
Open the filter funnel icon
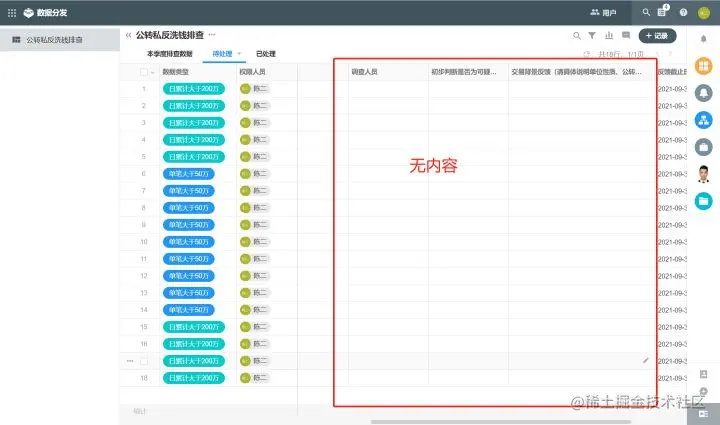click(x=592, y=35)
